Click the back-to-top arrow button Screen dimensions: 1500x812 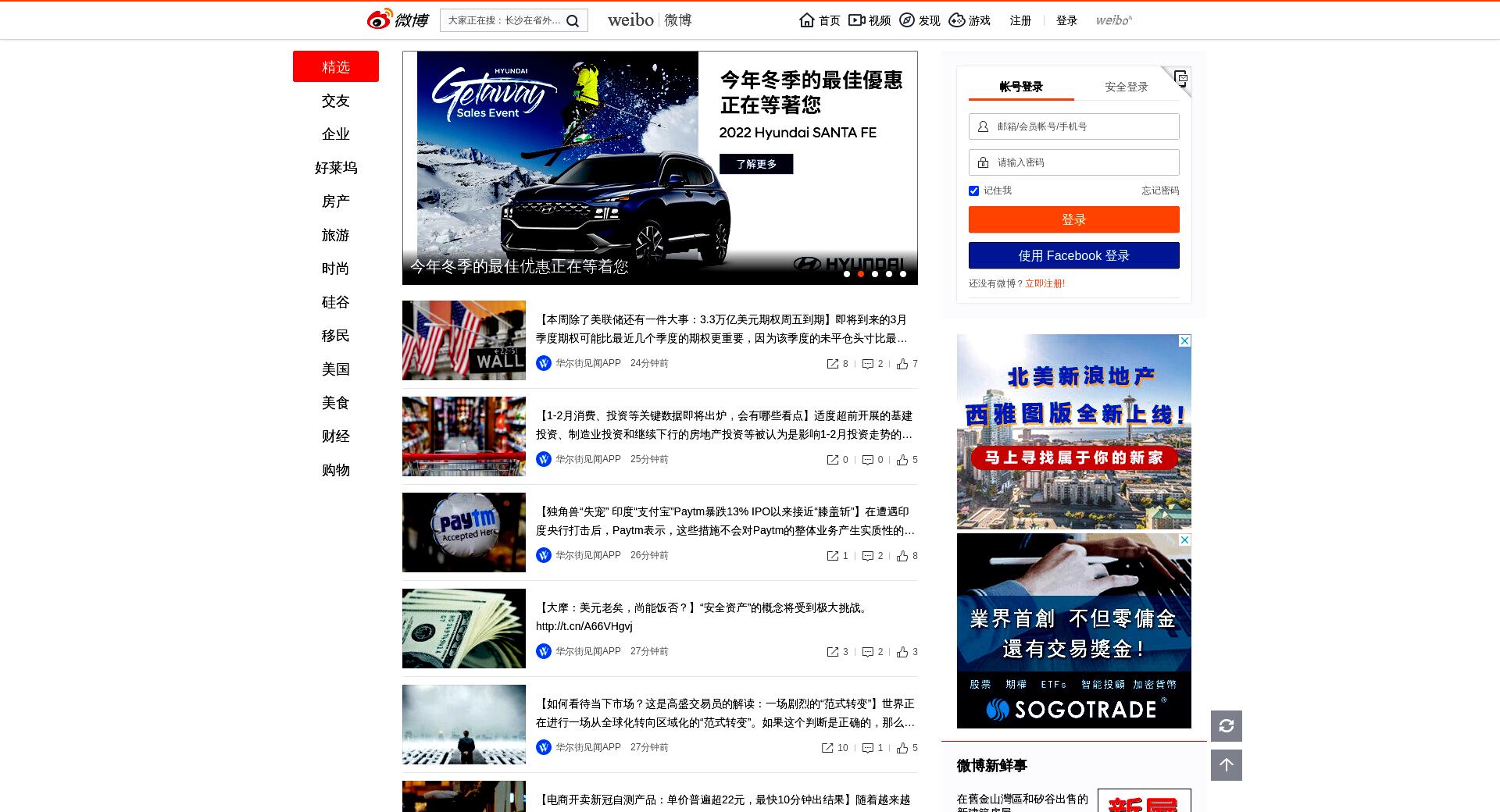(1227, 765)
